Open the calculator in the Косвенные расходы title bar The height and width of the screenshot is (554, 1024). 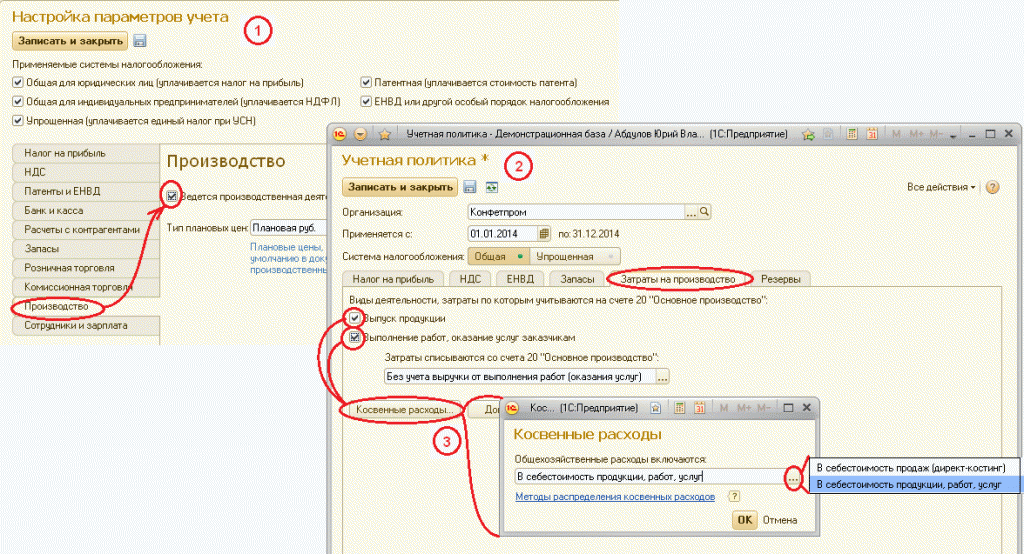679,408
